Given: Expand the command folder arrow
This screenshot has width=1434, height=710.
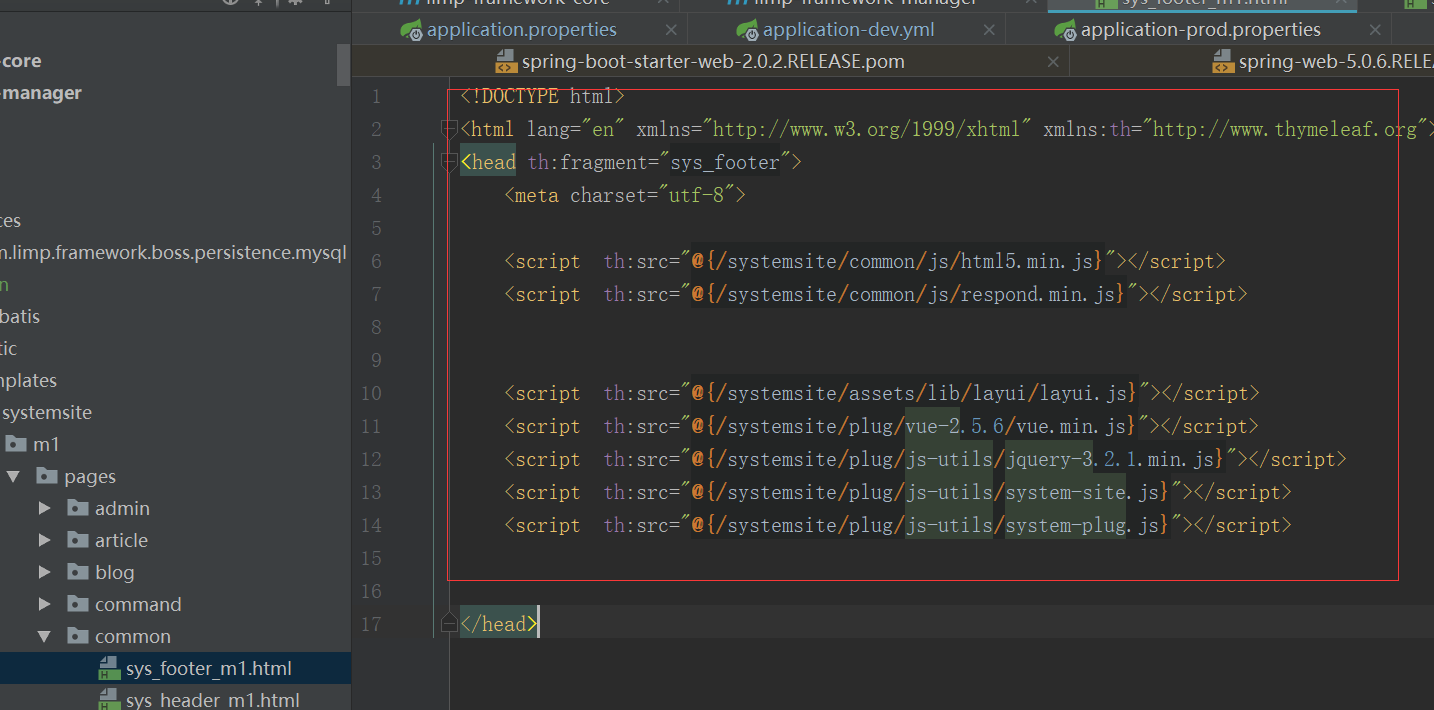Looking at the screenshot, I should (x=44, y=604).
